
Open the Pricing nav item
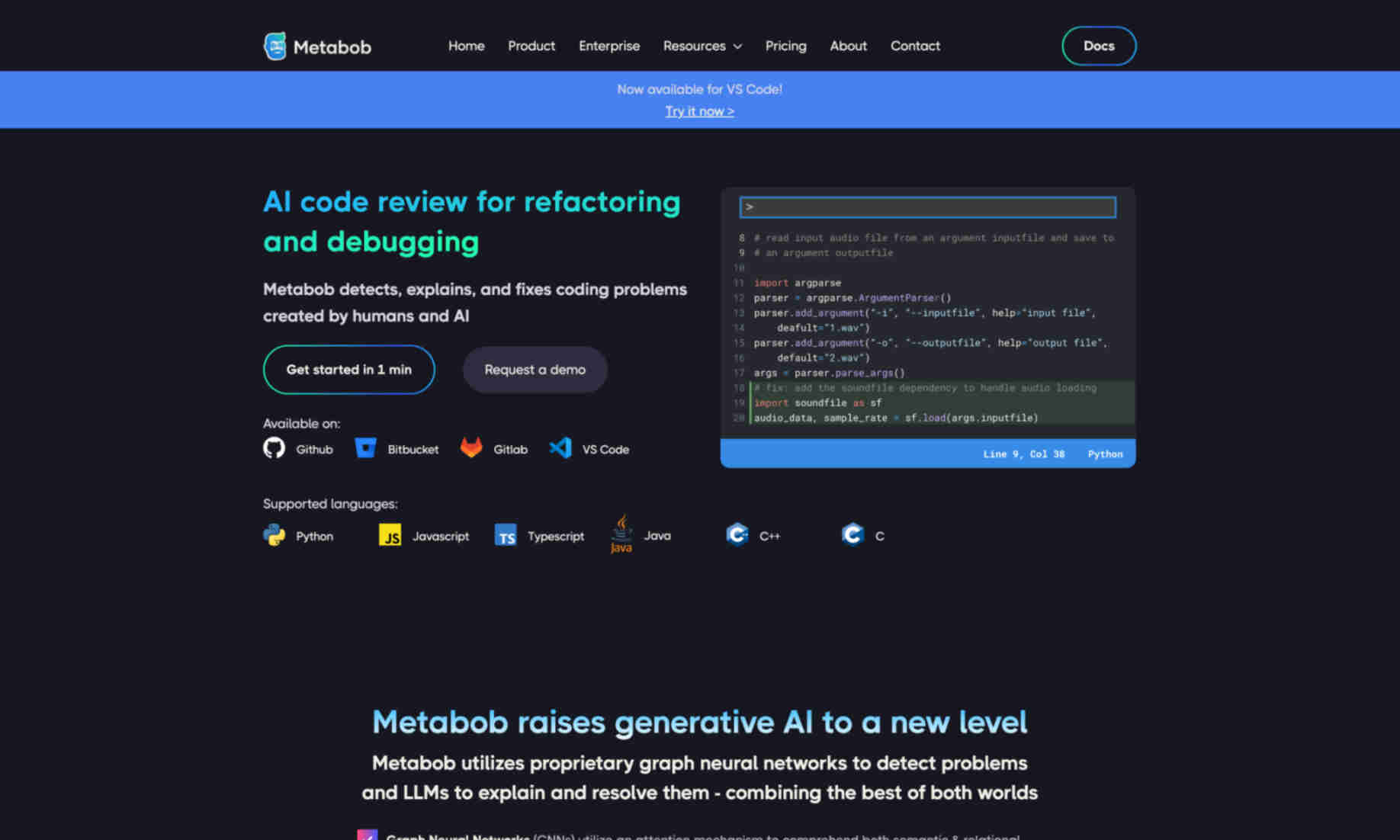(x=785, y=46)
